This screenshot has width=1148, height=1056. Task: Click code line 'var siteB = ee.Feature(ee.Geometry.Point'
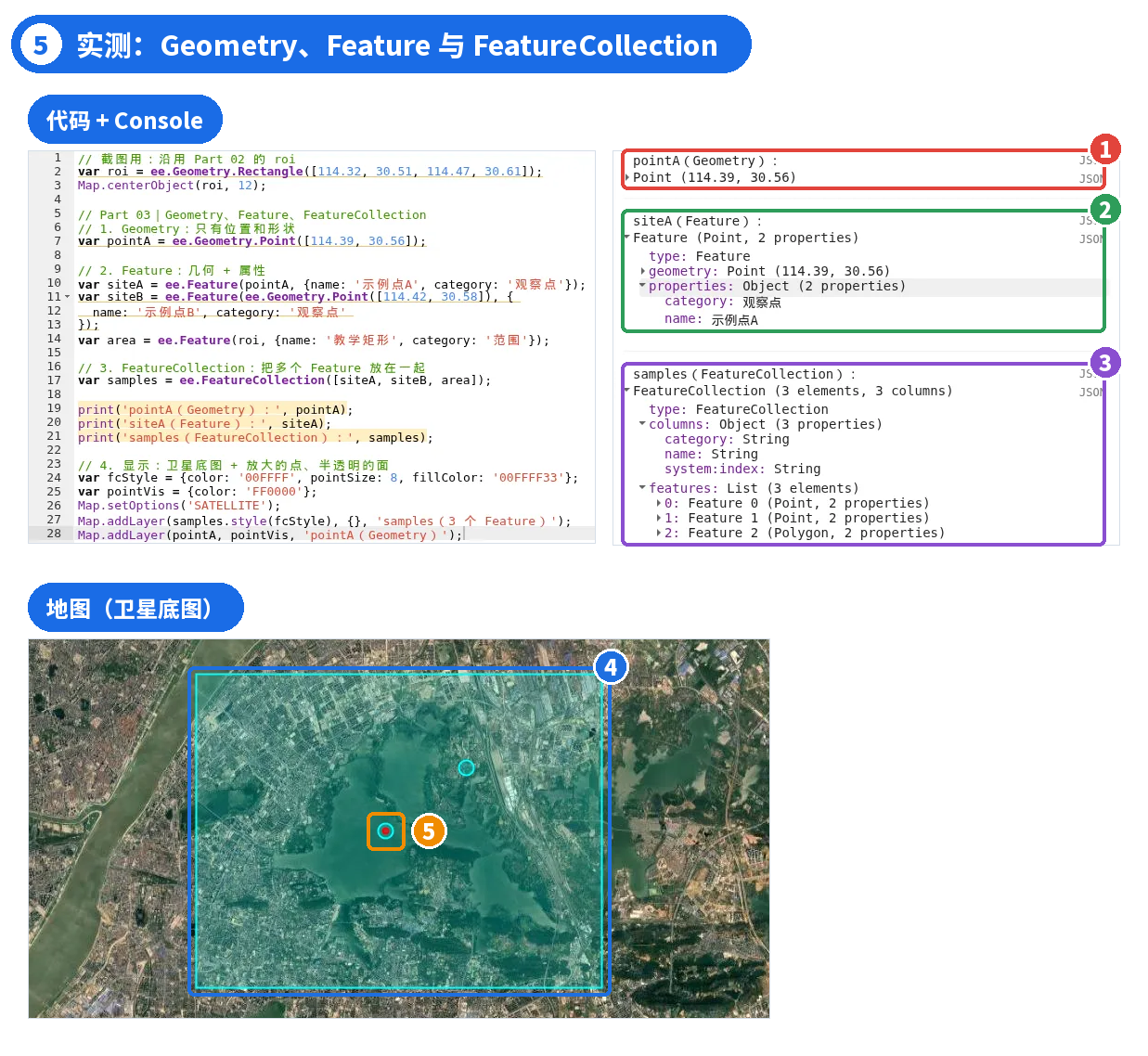296,297
